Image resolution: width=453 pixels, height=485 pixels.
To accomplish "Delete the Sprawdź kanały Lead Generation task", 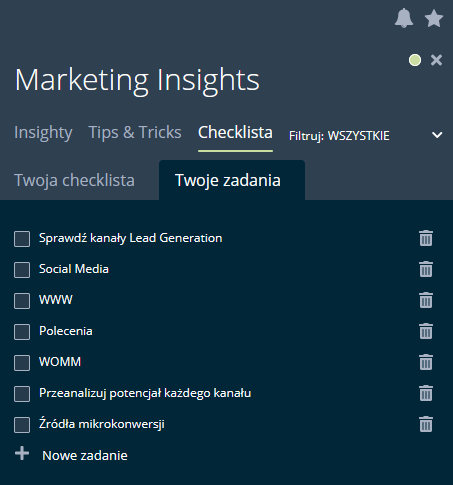I will (x=426, y=238).
